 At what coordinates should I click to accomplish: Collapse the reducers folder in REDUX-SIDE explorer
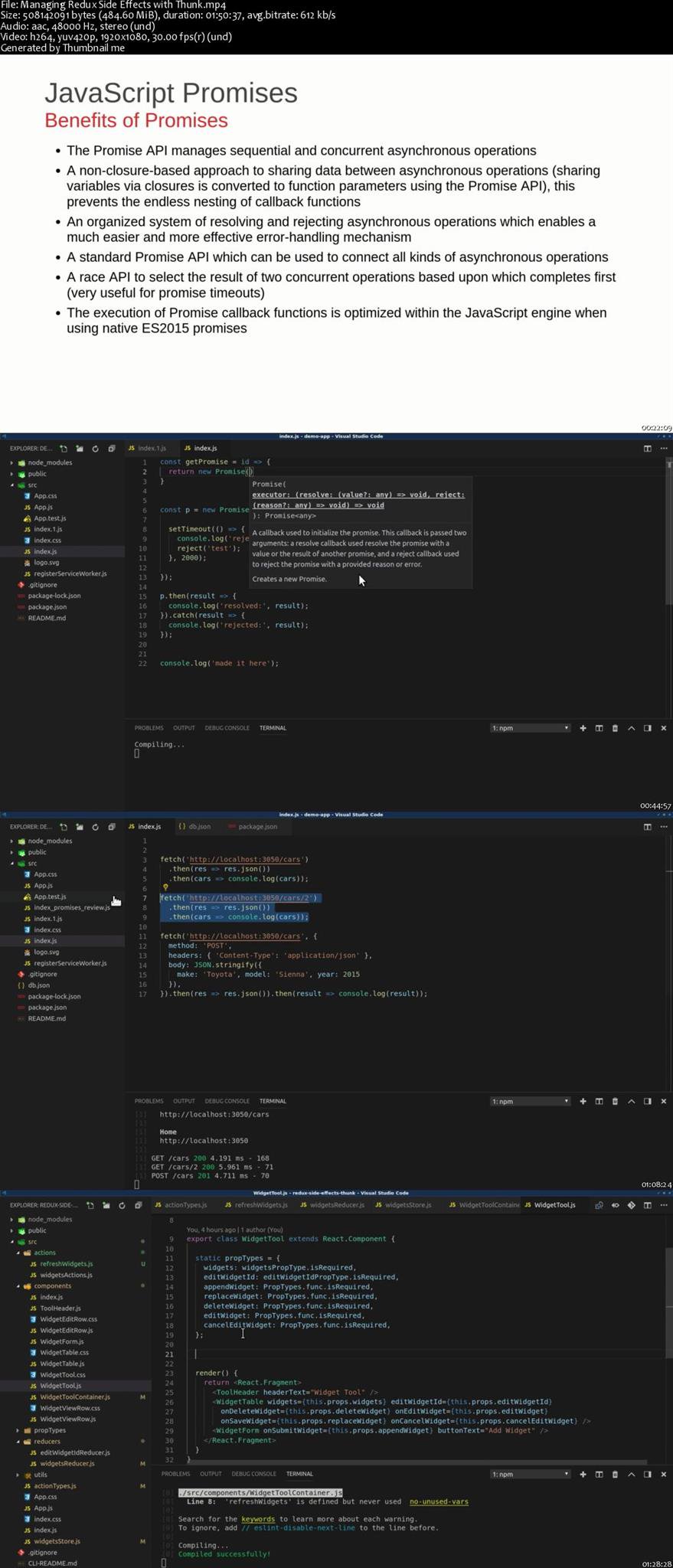18,1441
